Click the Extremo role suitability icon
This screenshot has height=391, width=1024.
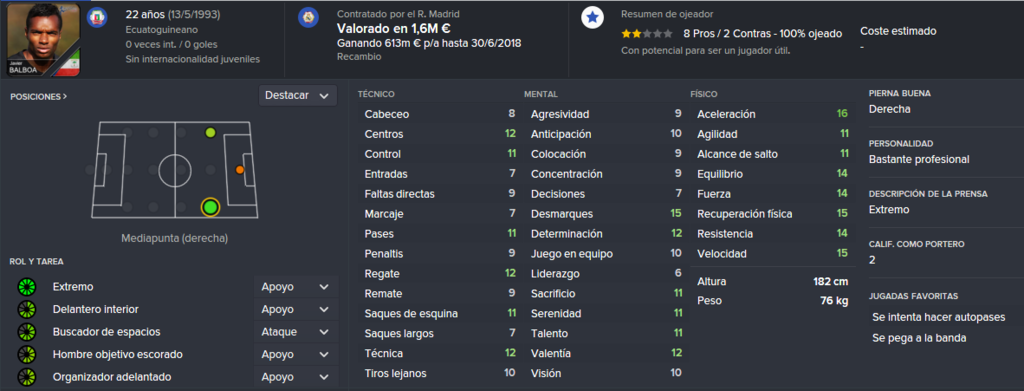27,287
